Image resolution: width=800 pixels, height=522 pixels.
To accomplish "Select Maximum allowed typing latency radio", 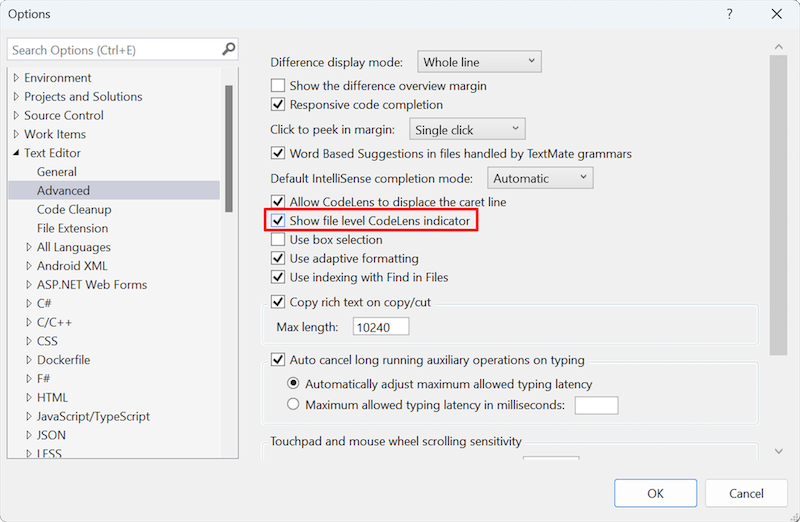I will (x=293, y=405).
